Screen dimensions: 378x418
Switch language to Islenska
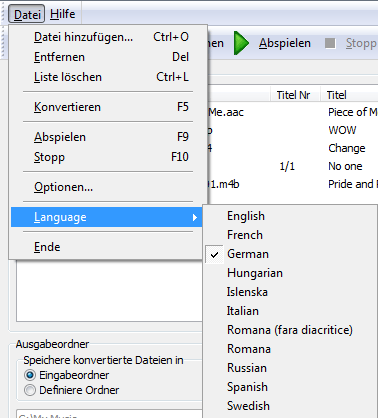point(290,292)
